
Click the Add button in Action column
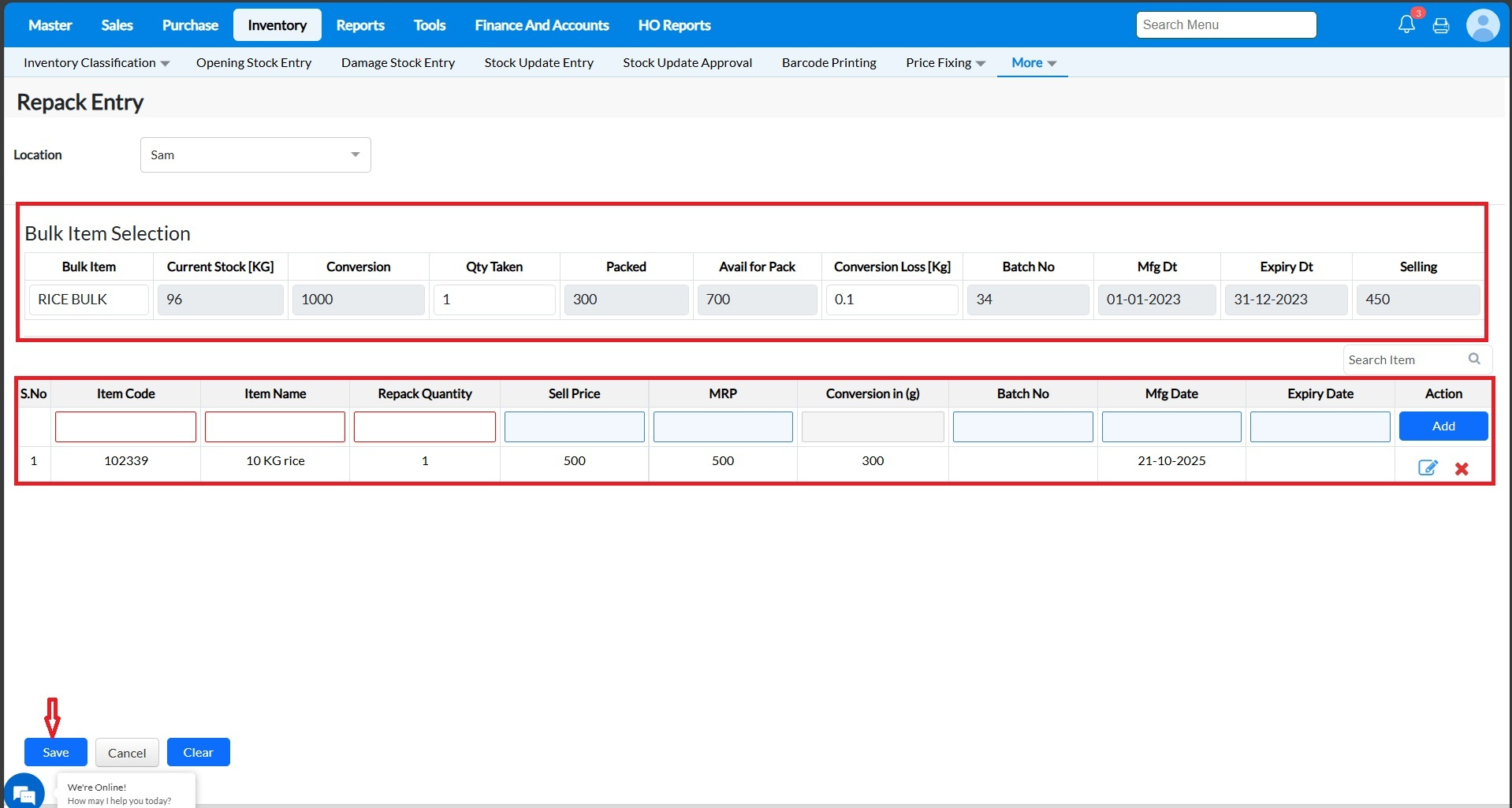1443,426
